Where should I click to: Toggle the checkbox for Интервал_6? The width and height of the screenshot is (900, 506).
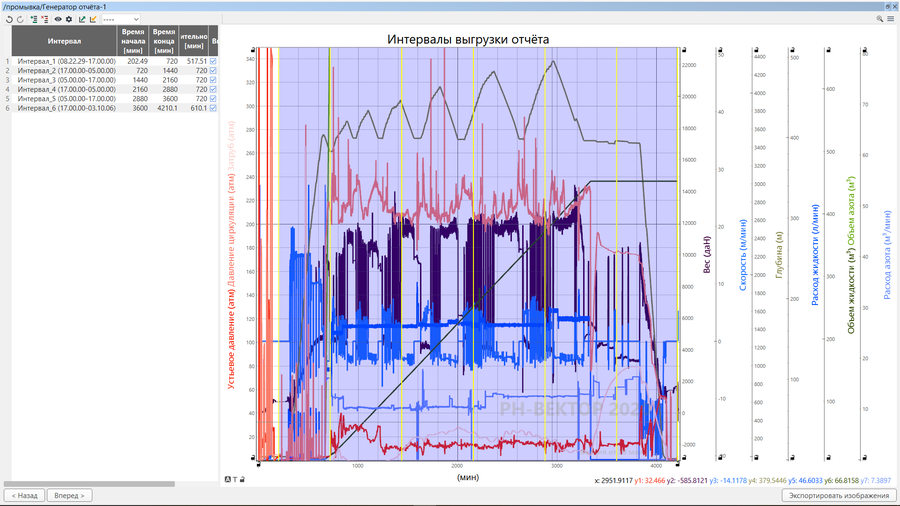pyautogui.click(x=213, y=108)
